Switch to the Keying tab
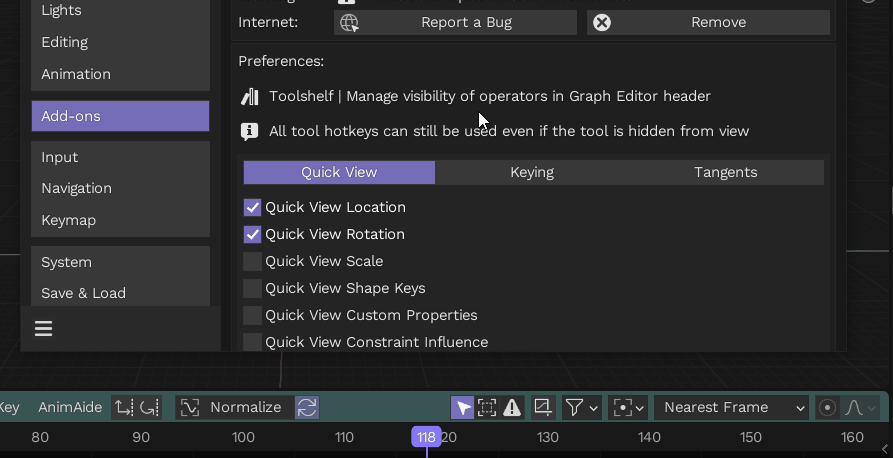 pos(532,172)
